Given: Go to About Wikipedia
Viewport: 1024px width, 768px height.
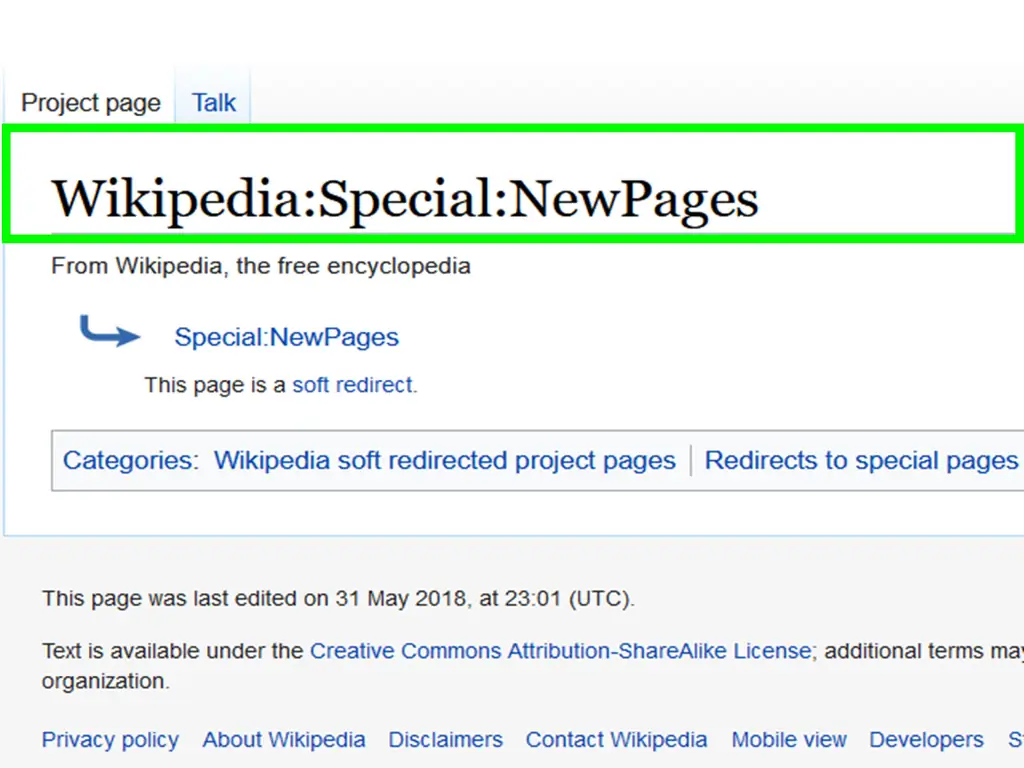Looking at the screenshot, I should [283, 739].
